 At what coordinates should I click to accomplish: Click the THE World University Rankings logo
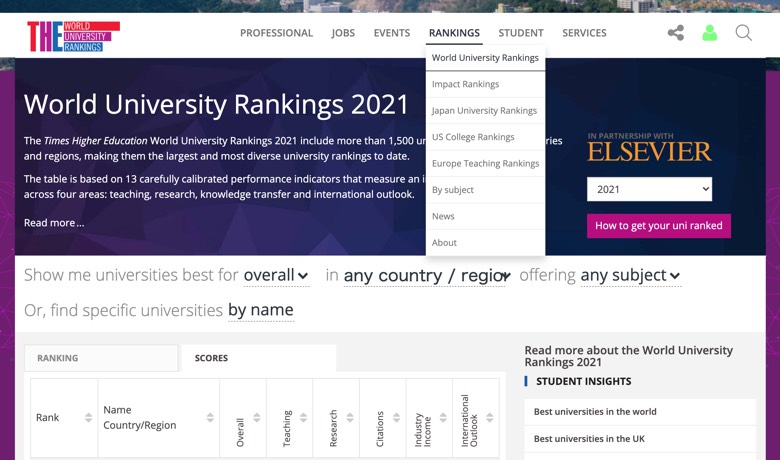tap(73, 36)
